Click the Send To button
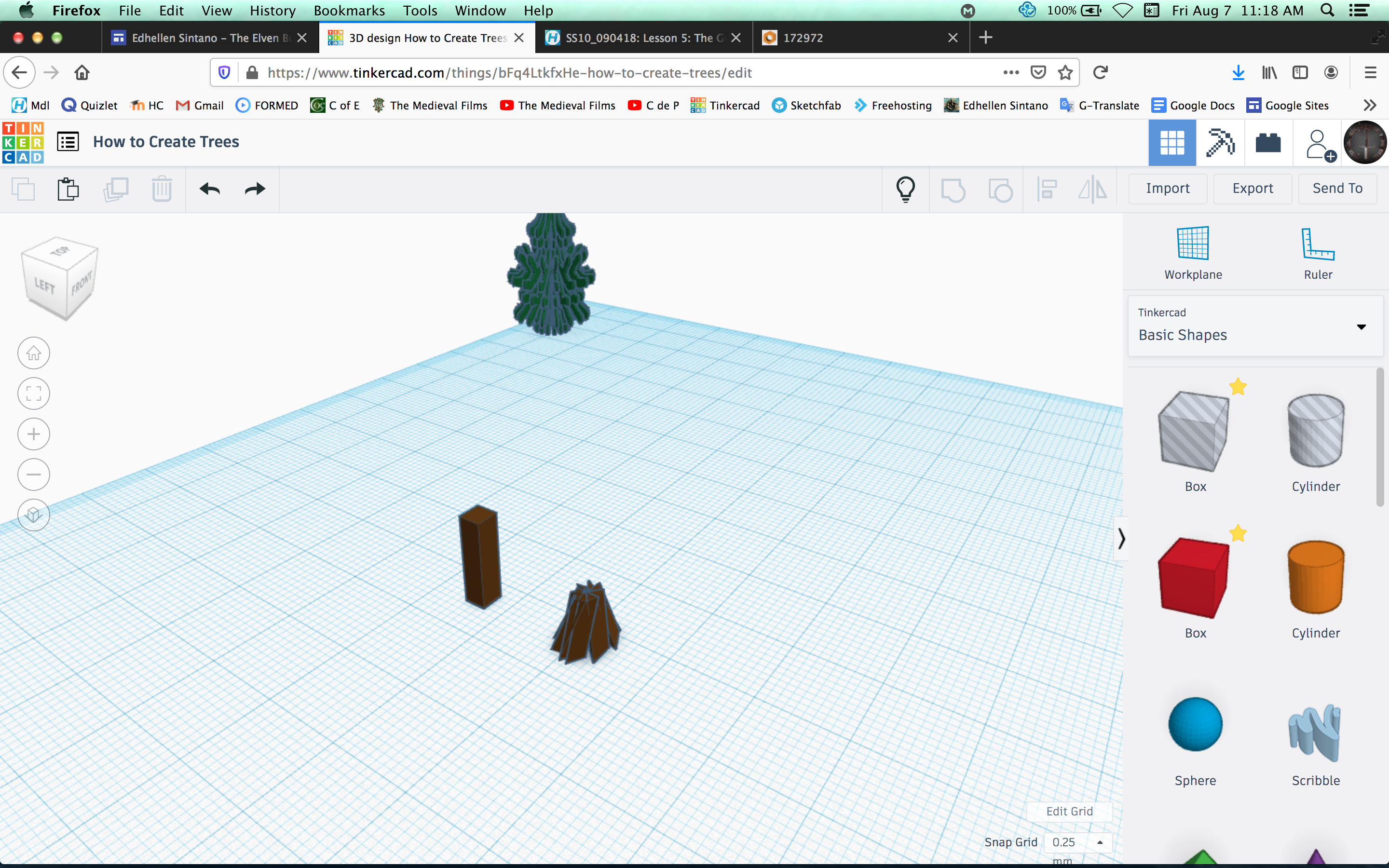This screenshot has height=868, width=1389. [x=1337, y=188]
